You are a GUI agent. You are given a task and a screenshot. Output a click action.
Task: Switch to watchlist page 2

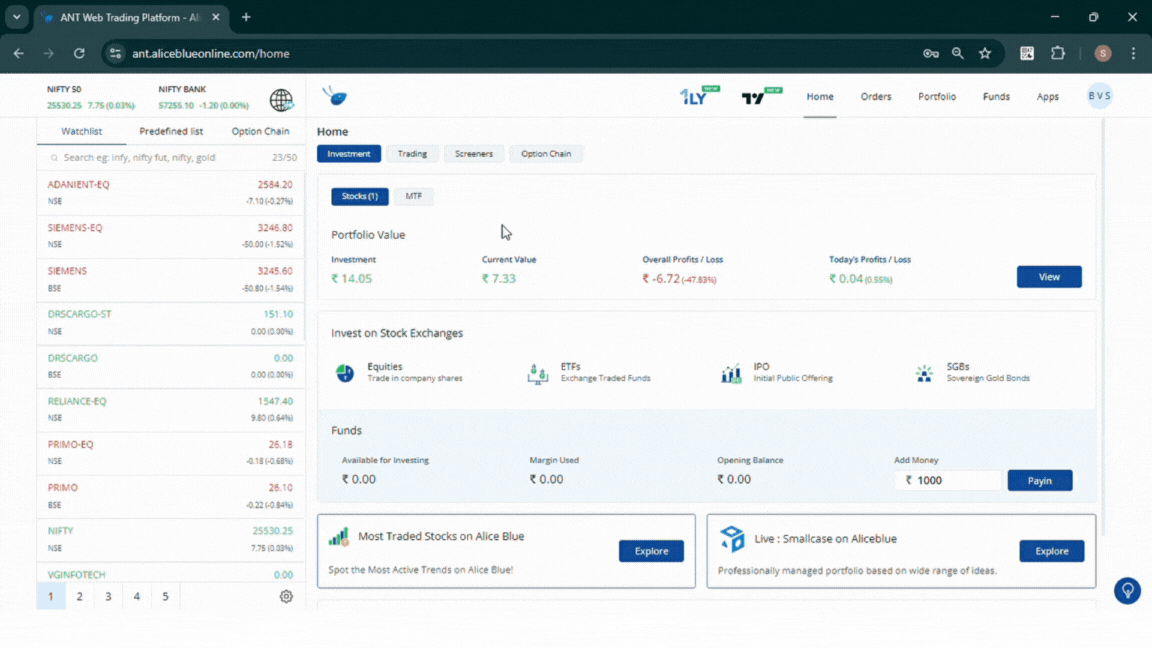click(x=79, y=597)
